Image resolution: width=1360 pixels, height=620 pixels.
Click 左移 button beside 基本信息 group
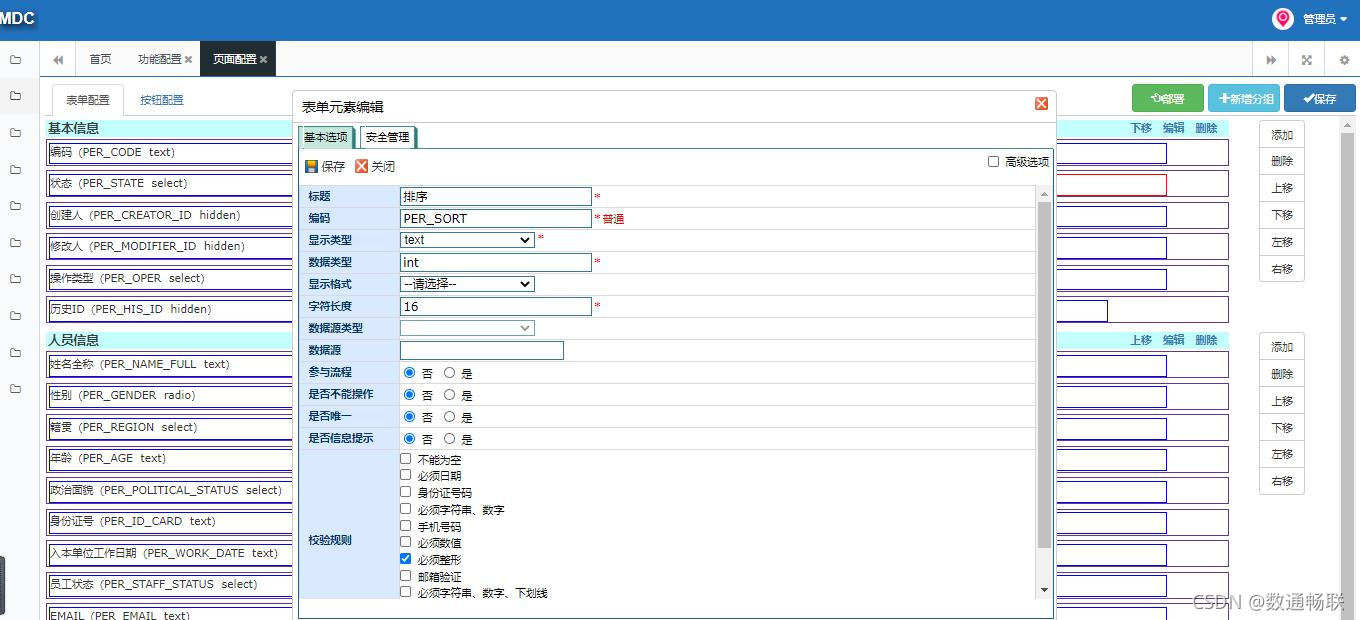[x=1282, y=242]
